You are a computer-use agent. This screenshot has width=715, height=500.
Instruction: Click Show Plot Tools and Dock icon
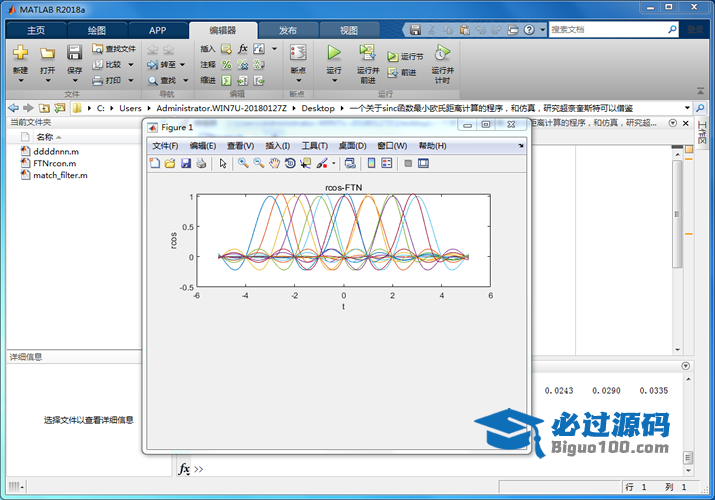[x=423, y=163]
